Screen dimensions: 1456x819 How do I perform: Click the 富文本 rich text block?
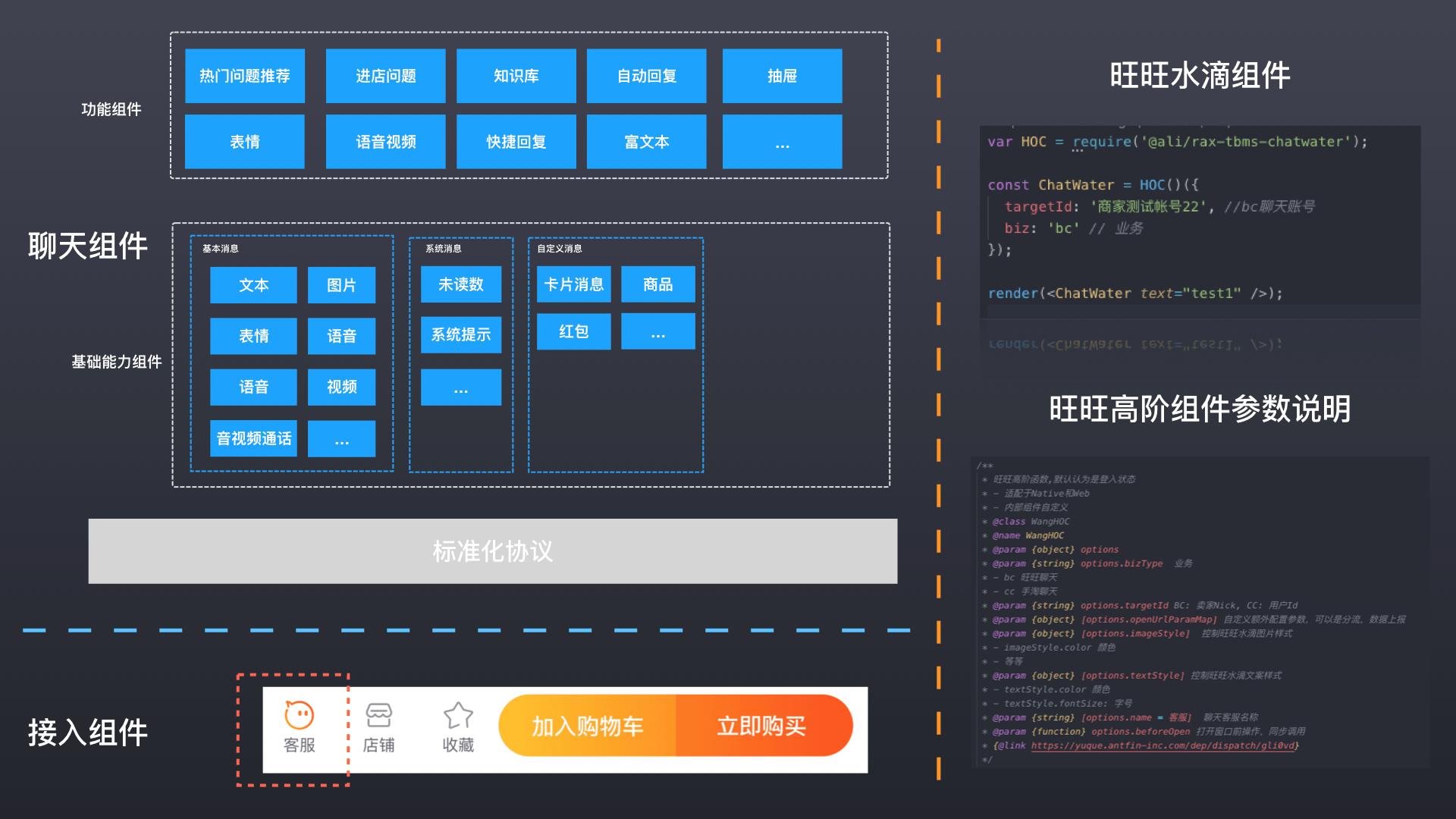click(646, 142)
